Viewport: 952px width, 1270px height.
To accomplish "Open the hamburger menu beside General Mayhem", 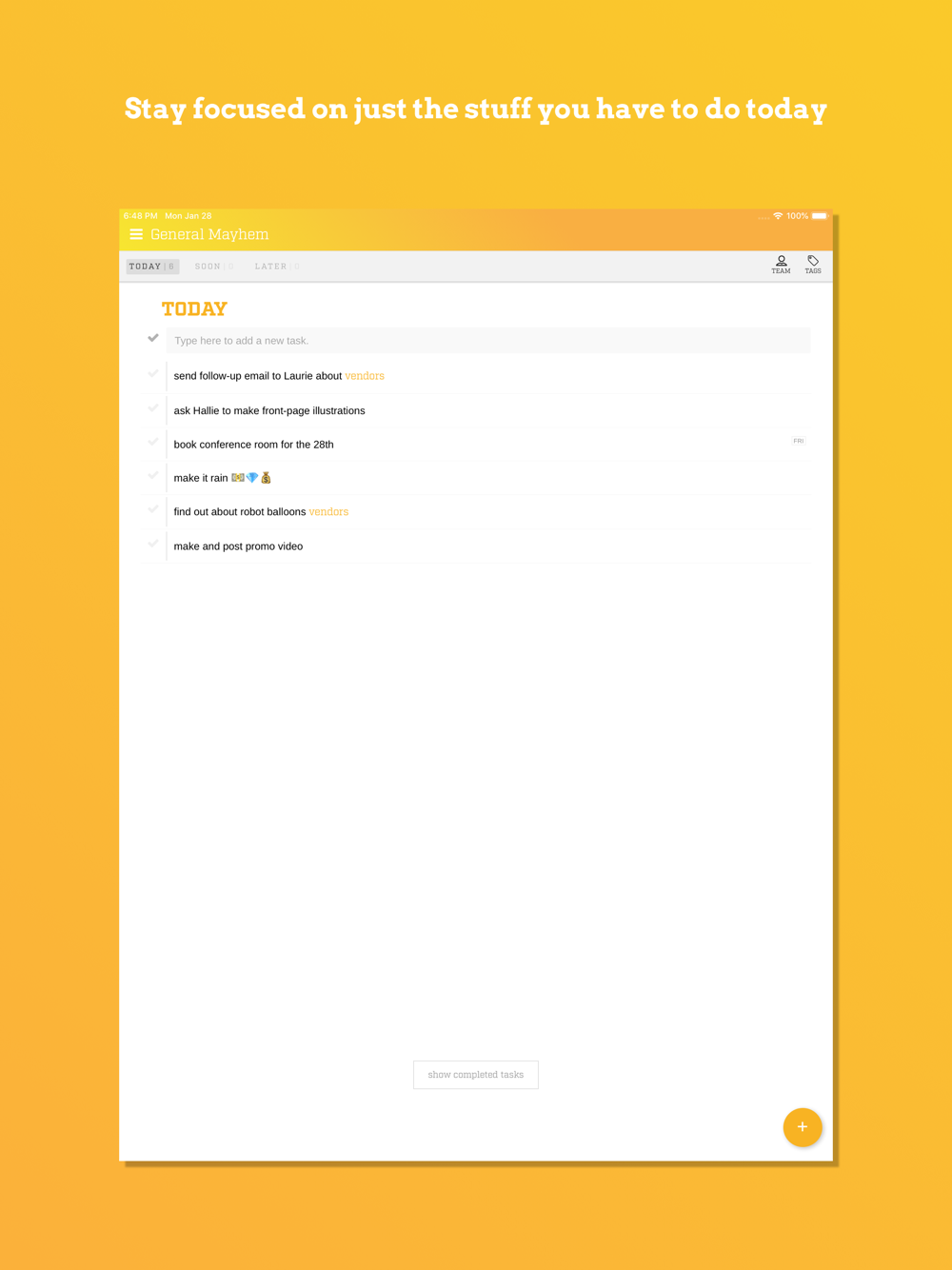I will 136,234.
